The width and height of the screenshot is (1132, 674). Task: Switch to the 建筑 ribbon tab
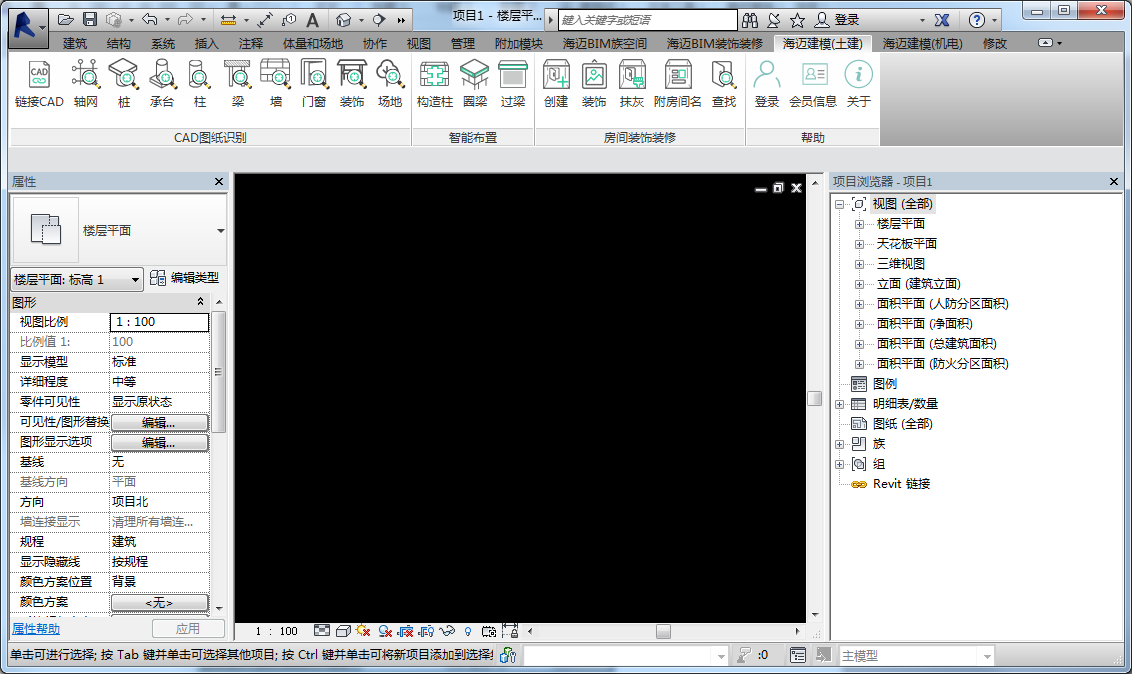(x=74, y=43)
